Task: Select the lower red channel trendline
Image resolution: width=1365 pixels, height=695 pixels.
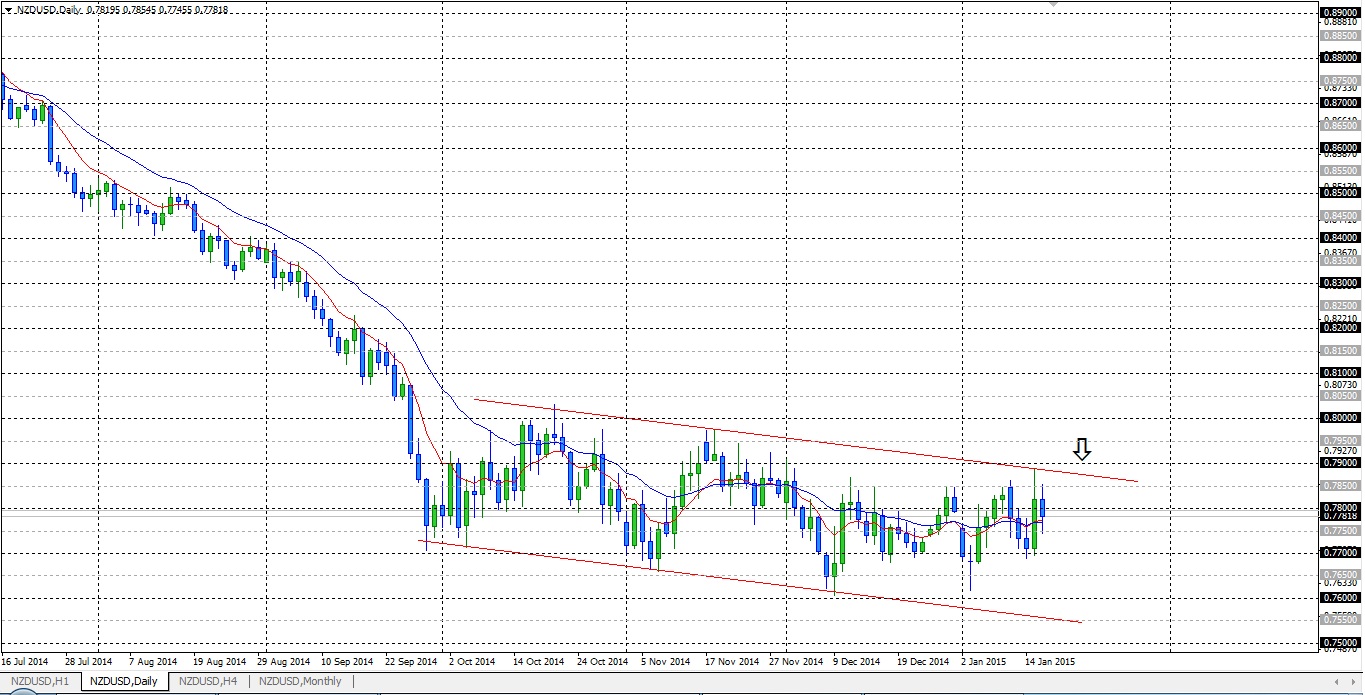Action: click(750, 582)
